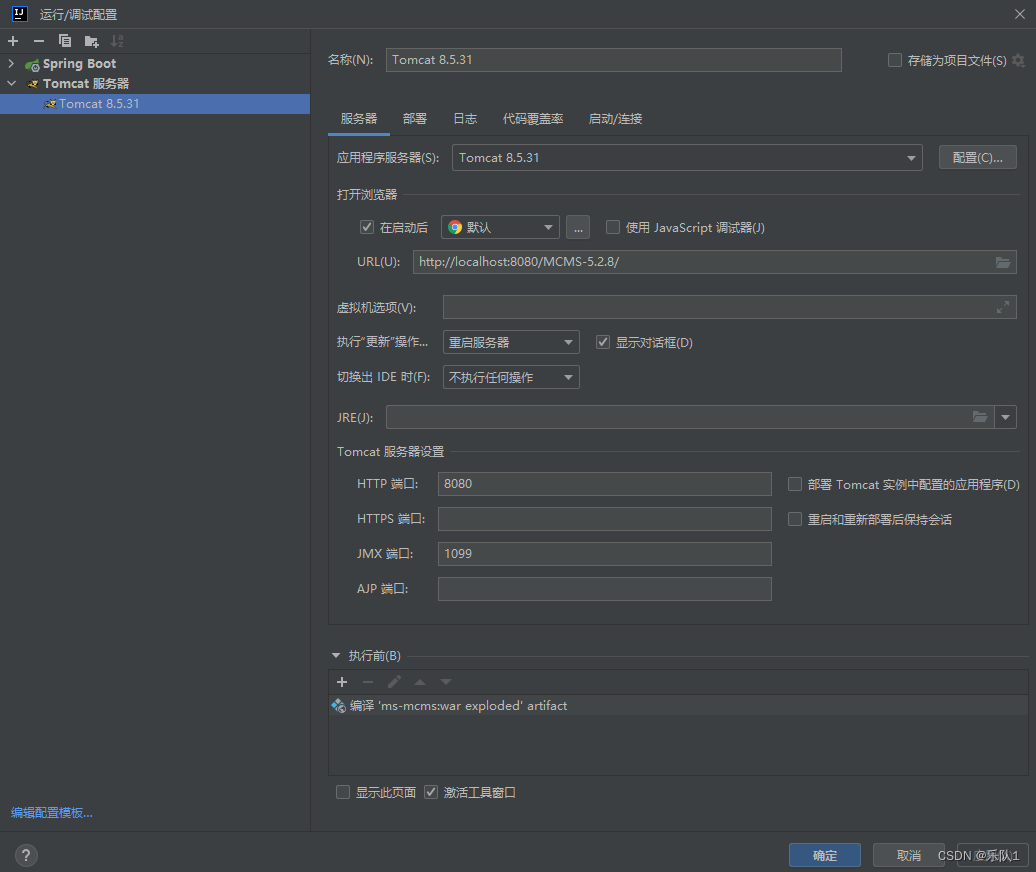Click the expand-field icon beside 虚拟机选项 input
Viewport: 1036px width, 872px height.
(1003, 307)
